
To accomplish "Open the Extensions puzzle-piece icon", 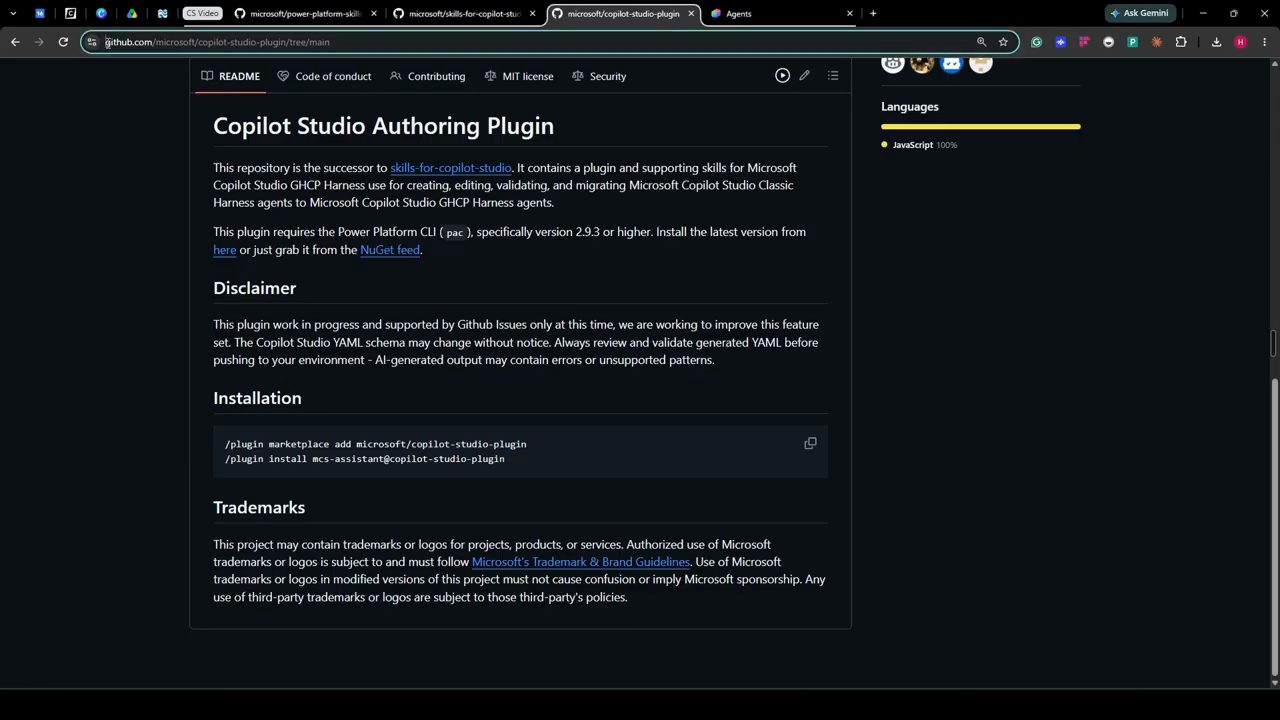I will point(1181,42).
